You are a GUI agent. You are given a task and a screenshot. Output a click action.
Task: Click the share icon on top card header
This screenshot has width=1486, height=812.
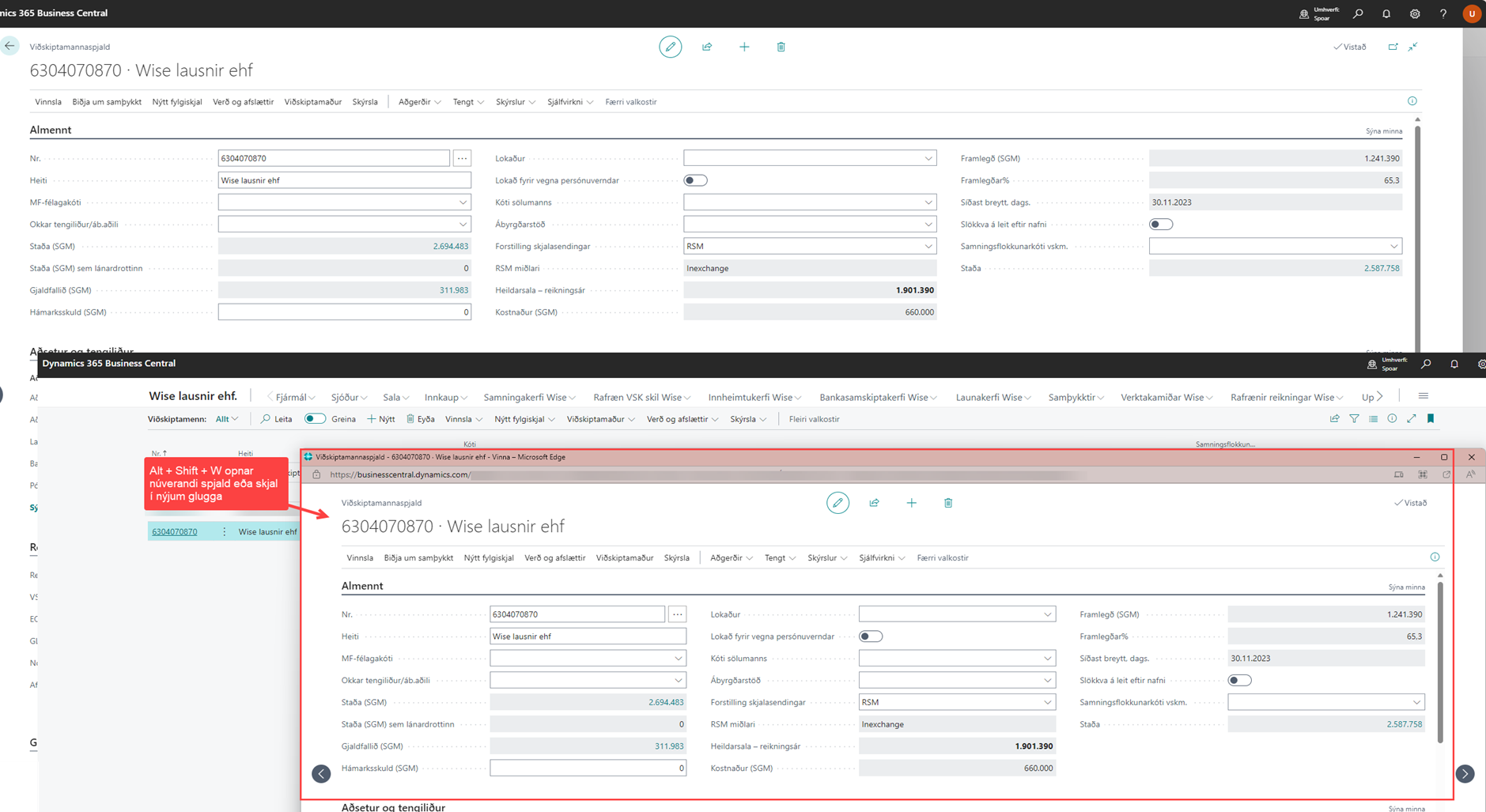[707, 47]
